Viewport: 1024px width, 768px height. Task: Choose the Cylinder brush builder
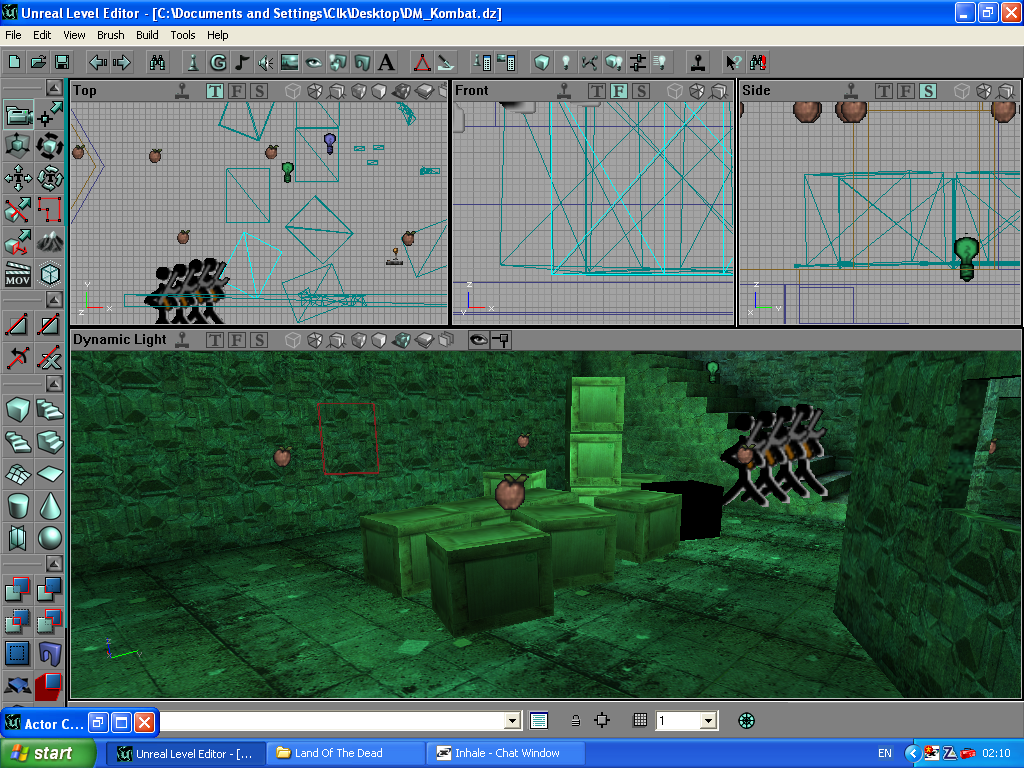[x=18, y=505]
